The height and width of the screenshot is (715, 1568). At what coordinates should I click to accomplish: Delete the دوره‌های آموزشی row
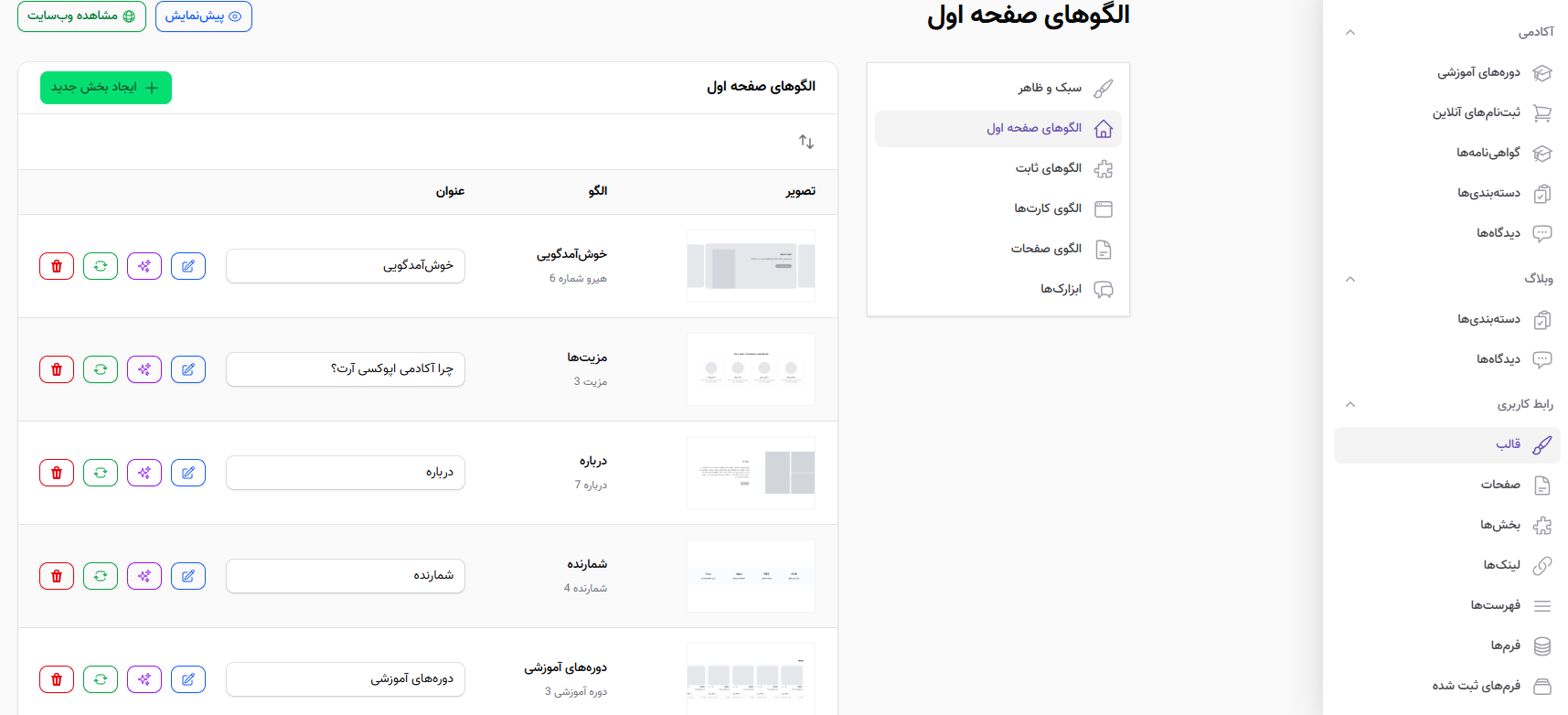tap(57, 679)
